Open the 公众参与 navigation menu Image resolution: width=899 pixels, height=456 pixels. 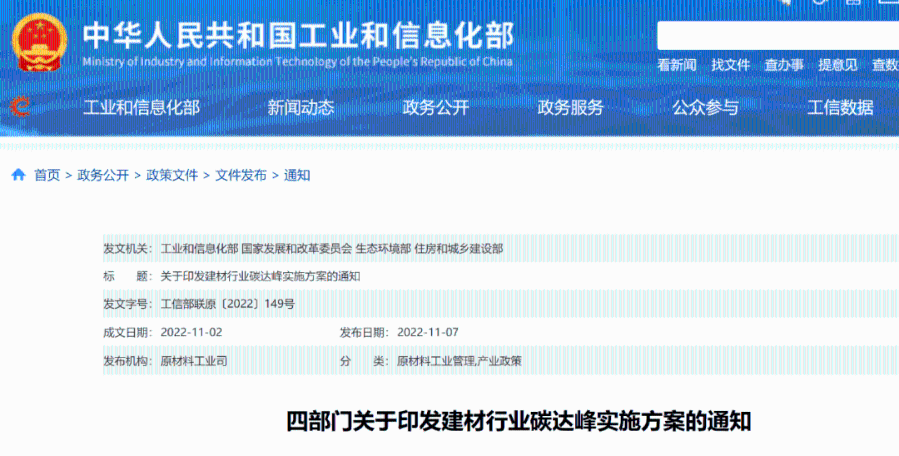click(705, 108)
